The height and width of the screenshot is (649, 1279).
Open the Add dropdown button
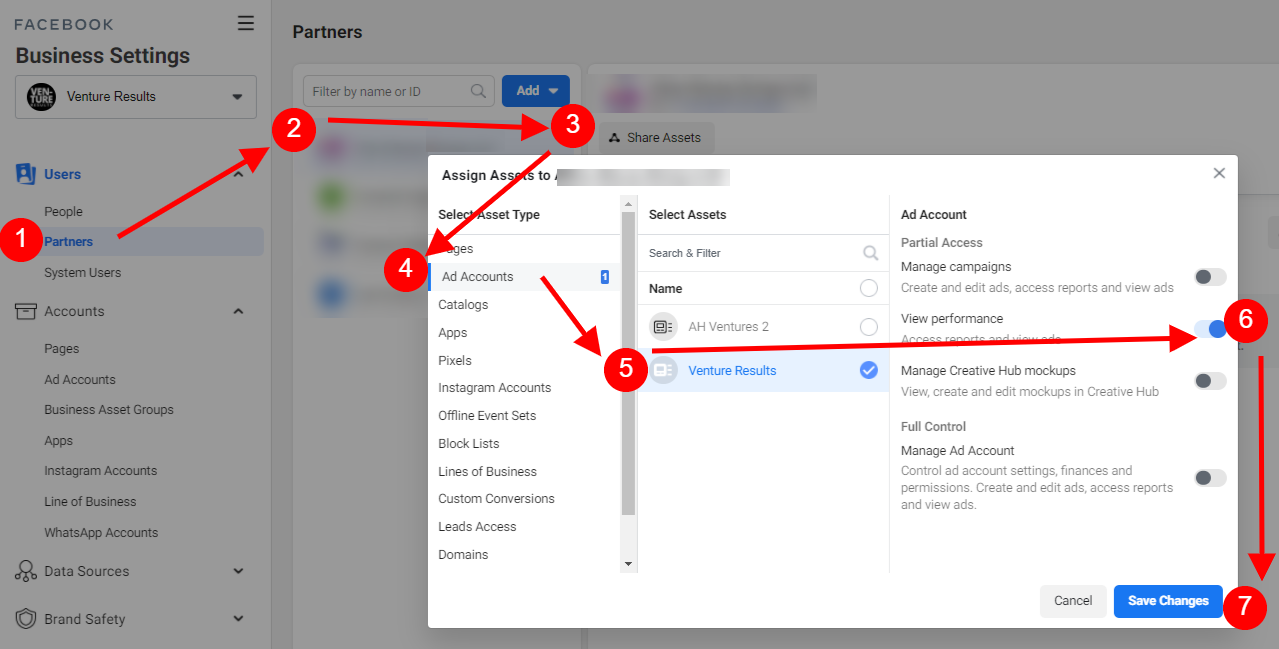click(536, 91)
